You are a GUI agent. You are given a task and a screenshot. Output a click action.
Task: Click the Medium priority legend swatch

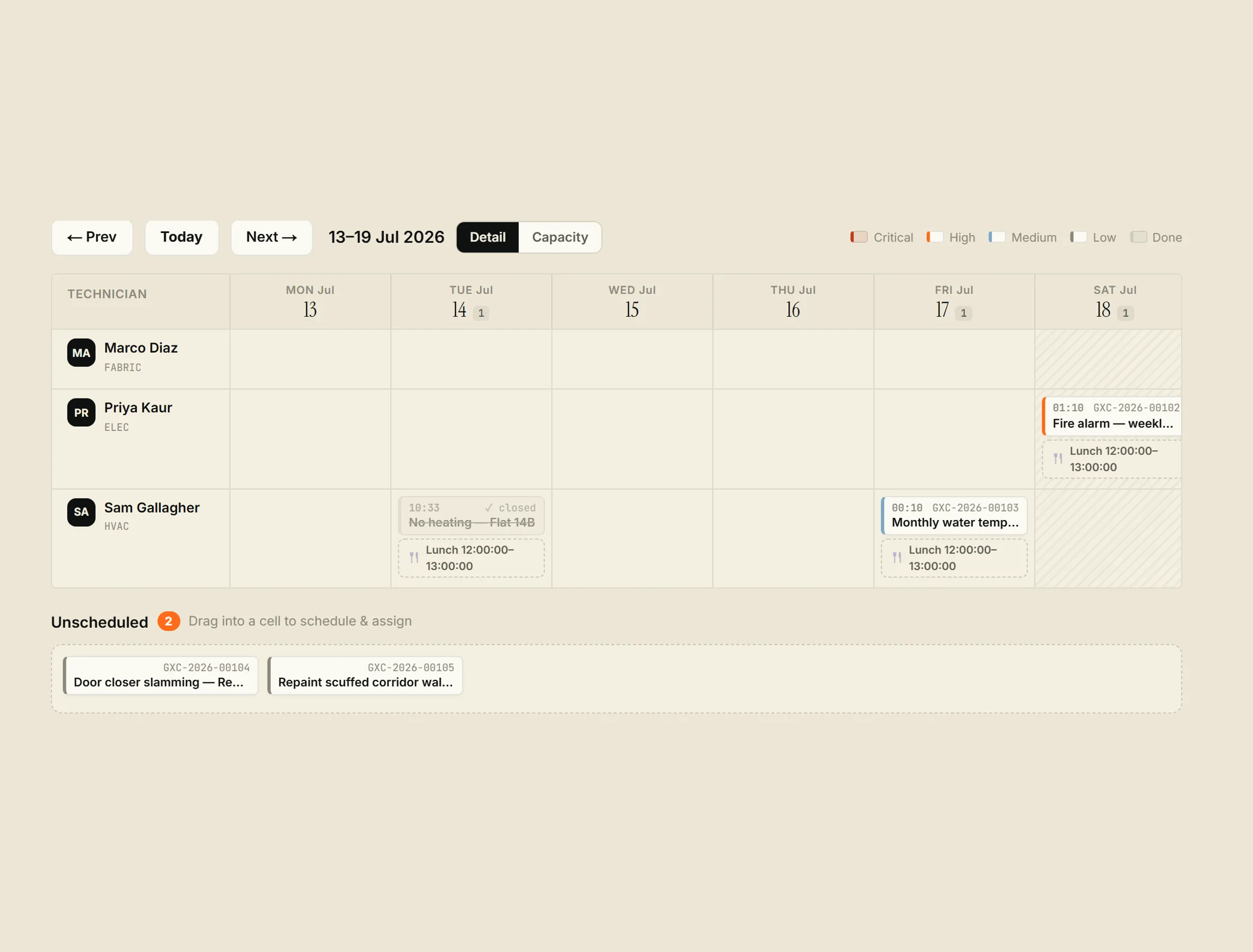pos(997,237)
